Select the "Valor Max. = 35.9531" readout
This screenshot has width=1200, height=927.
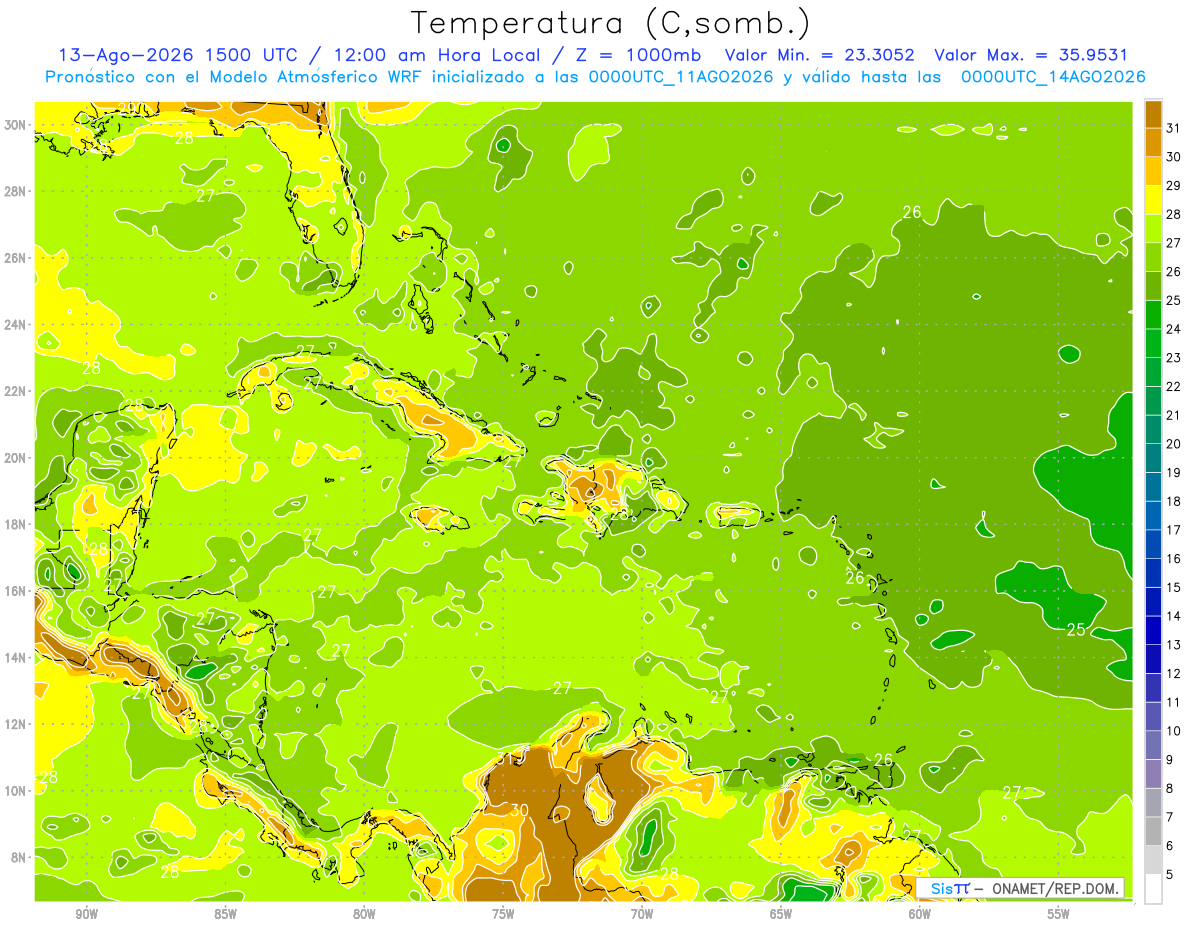(1031, 55)
